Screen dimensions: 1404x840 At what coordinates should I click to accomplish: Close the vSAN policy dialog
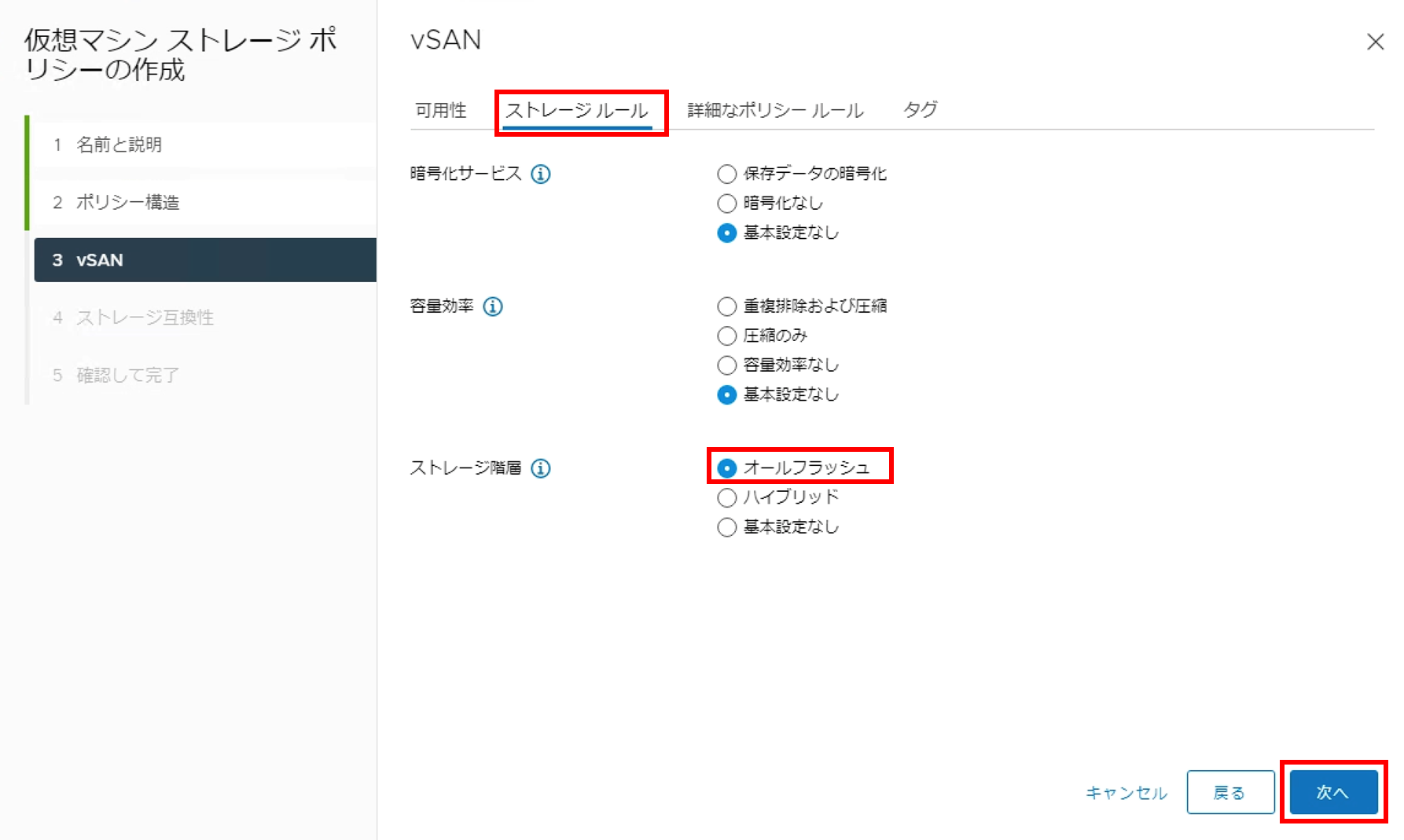[x=1375, y=42]
